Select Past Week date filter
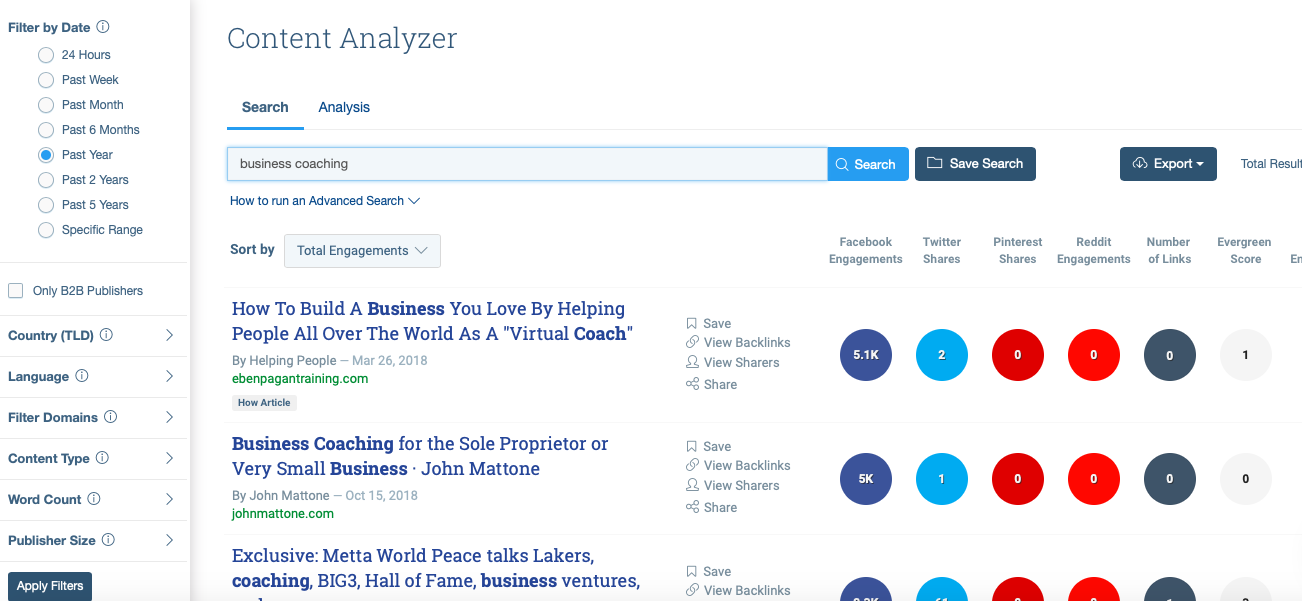Screen dimensions: 1302x601 [46, 80]
